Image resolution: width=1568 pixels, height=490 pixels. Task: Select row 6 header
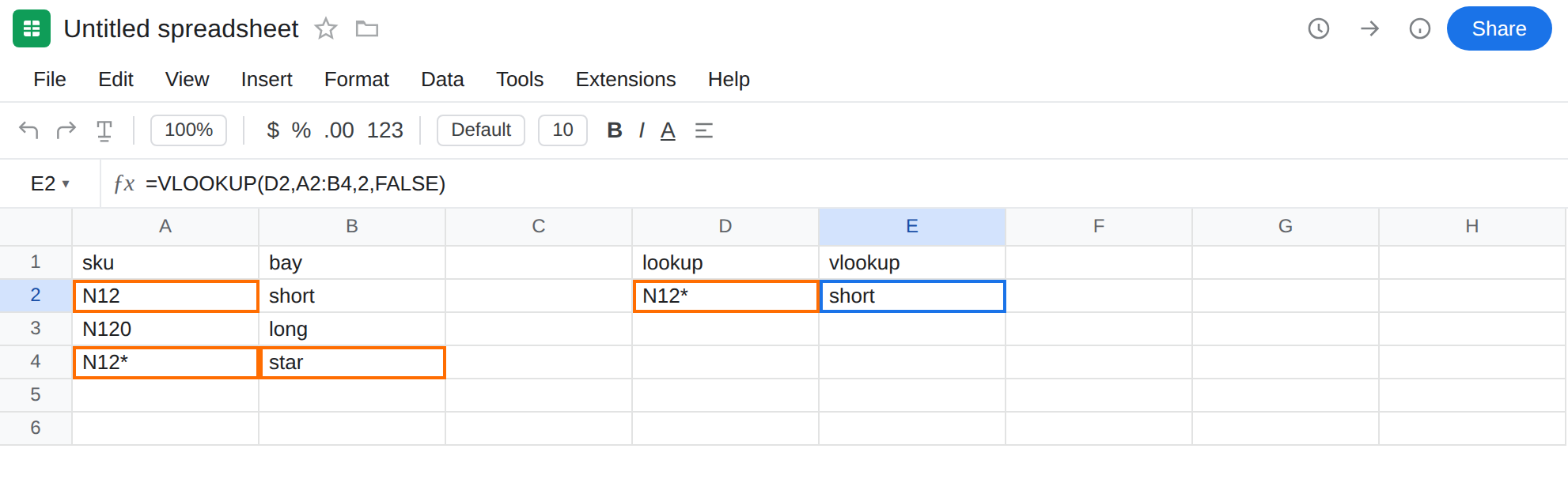tap(36, 428)
